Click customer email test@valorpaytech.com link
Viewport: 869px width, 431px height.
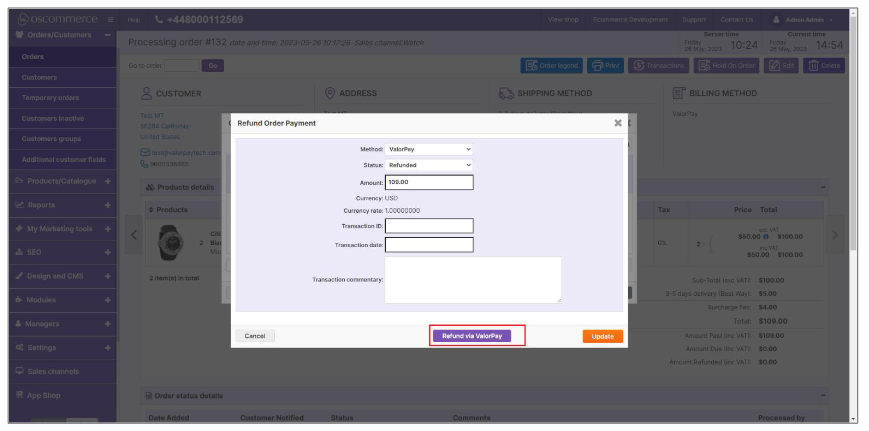[185, 152]
